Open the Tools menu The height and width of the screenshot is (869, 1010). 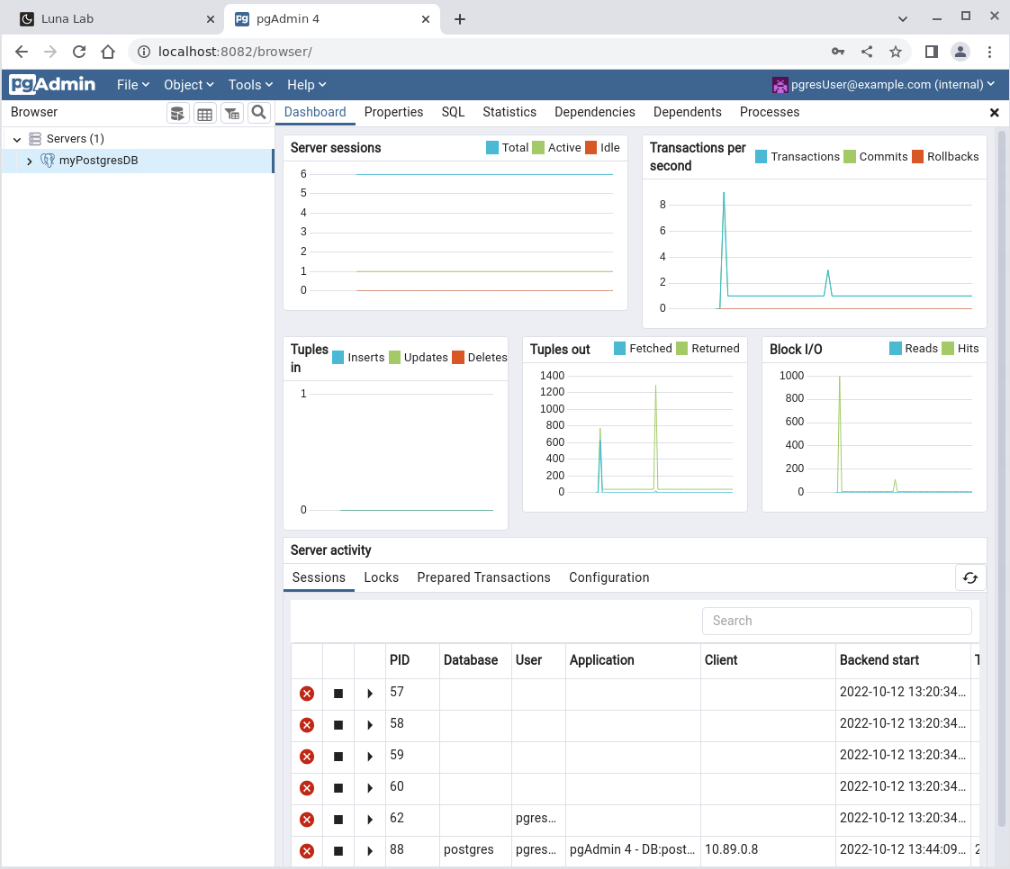251,85
